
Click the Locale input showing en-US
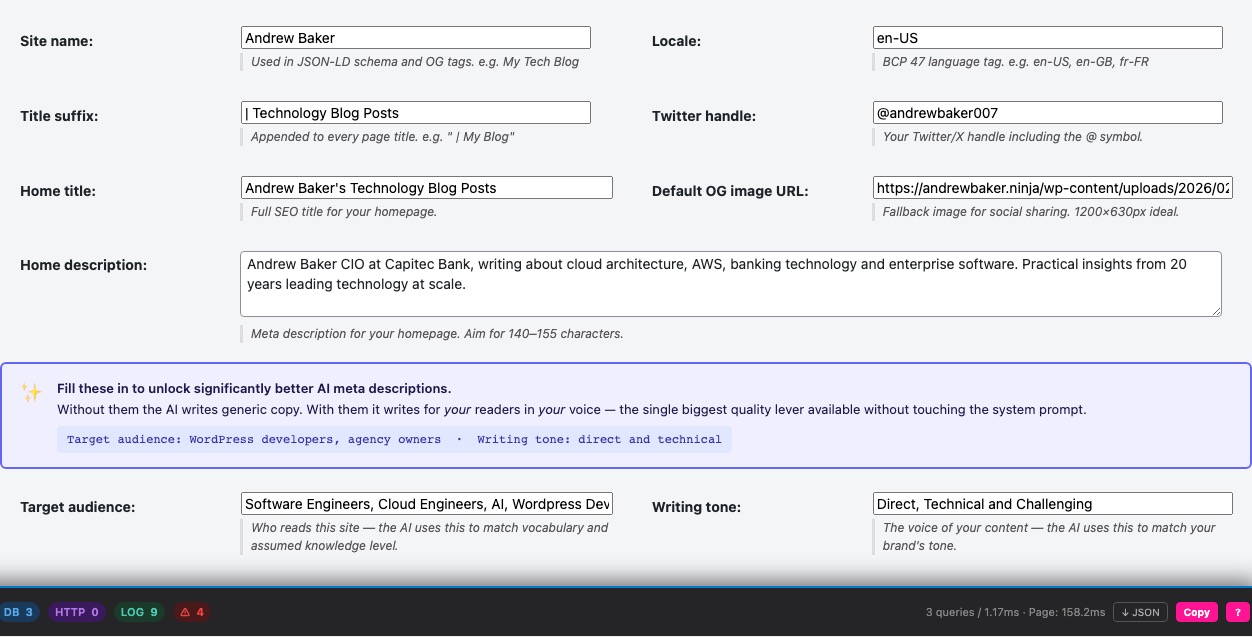click(x=1047, y=37)
